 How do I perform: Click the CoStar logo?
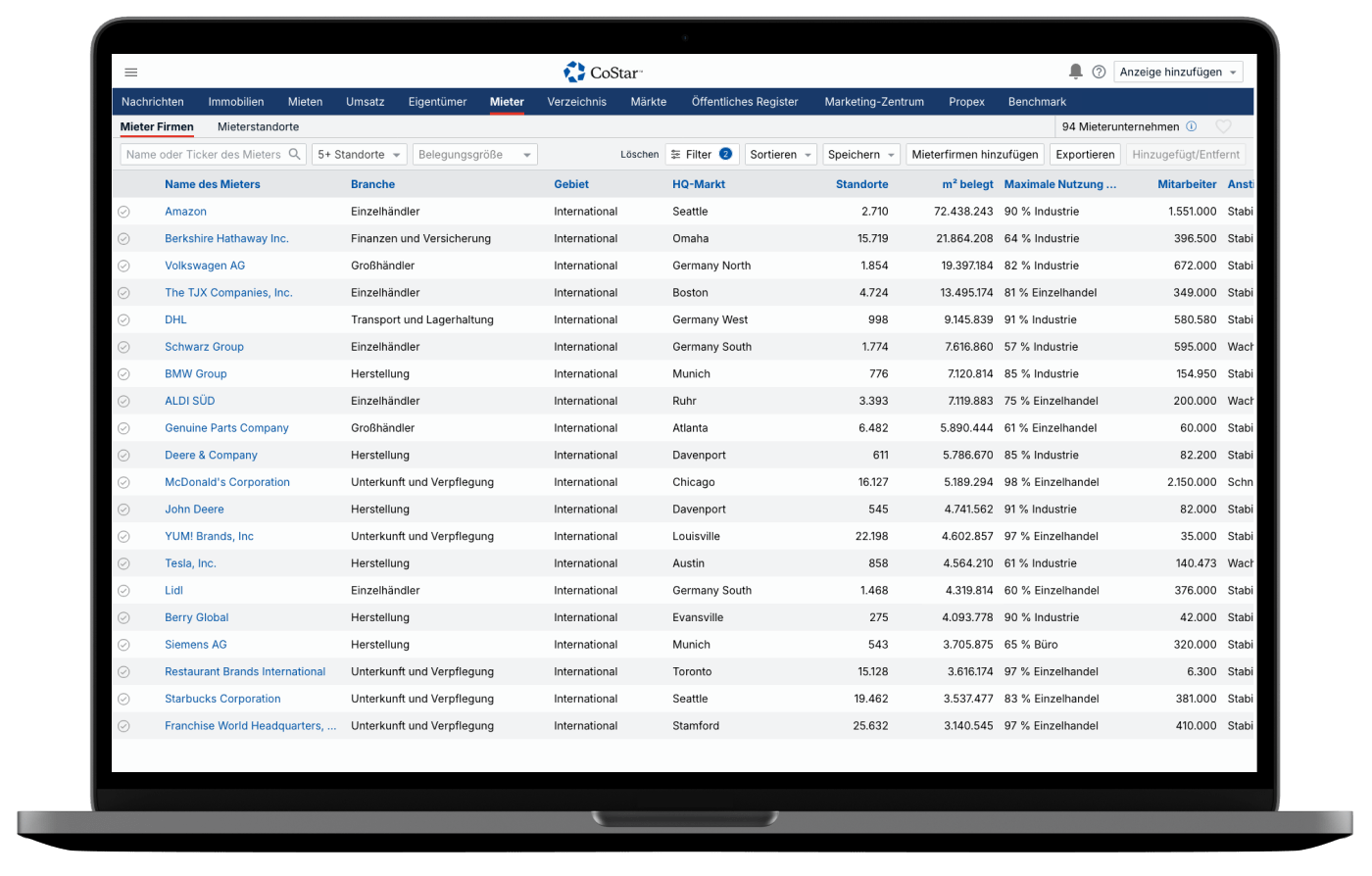point(603,72)
